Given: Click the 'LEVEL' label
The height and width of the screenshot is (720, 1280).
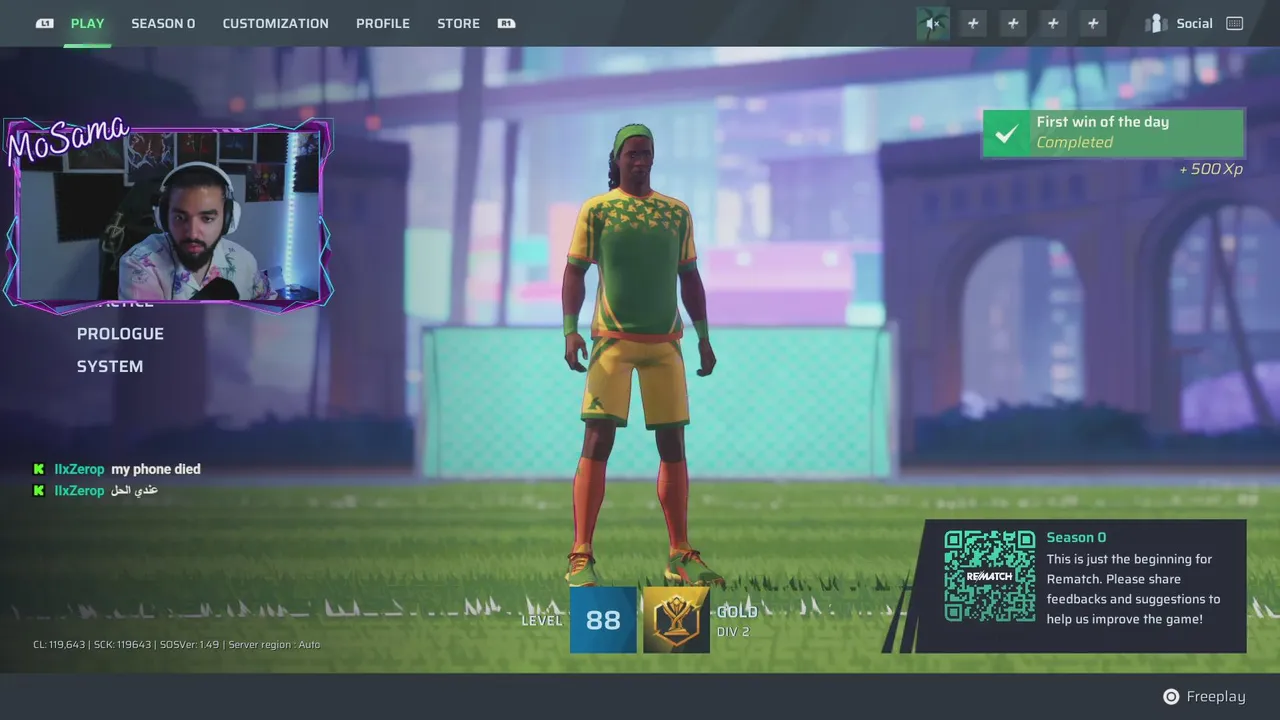Looking at the screenshot, I should click(542, 621).
